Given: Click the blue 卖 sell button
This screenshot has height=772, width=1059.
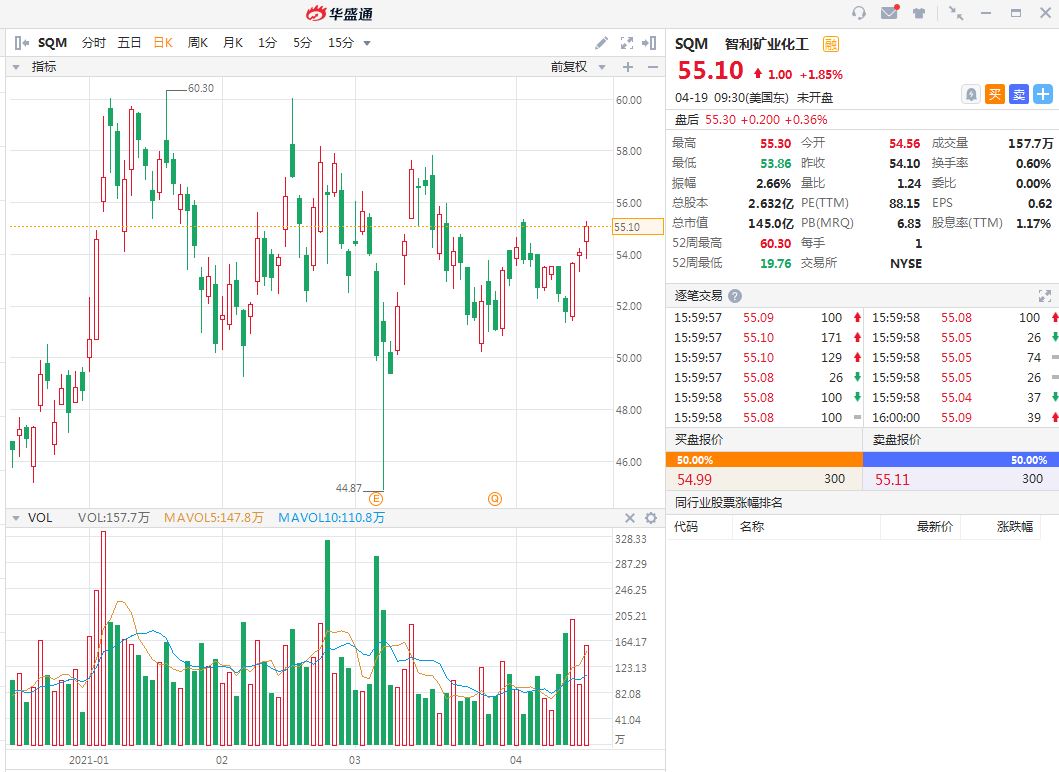Looking at the screenshot, I should click(x=1018, y=94).
